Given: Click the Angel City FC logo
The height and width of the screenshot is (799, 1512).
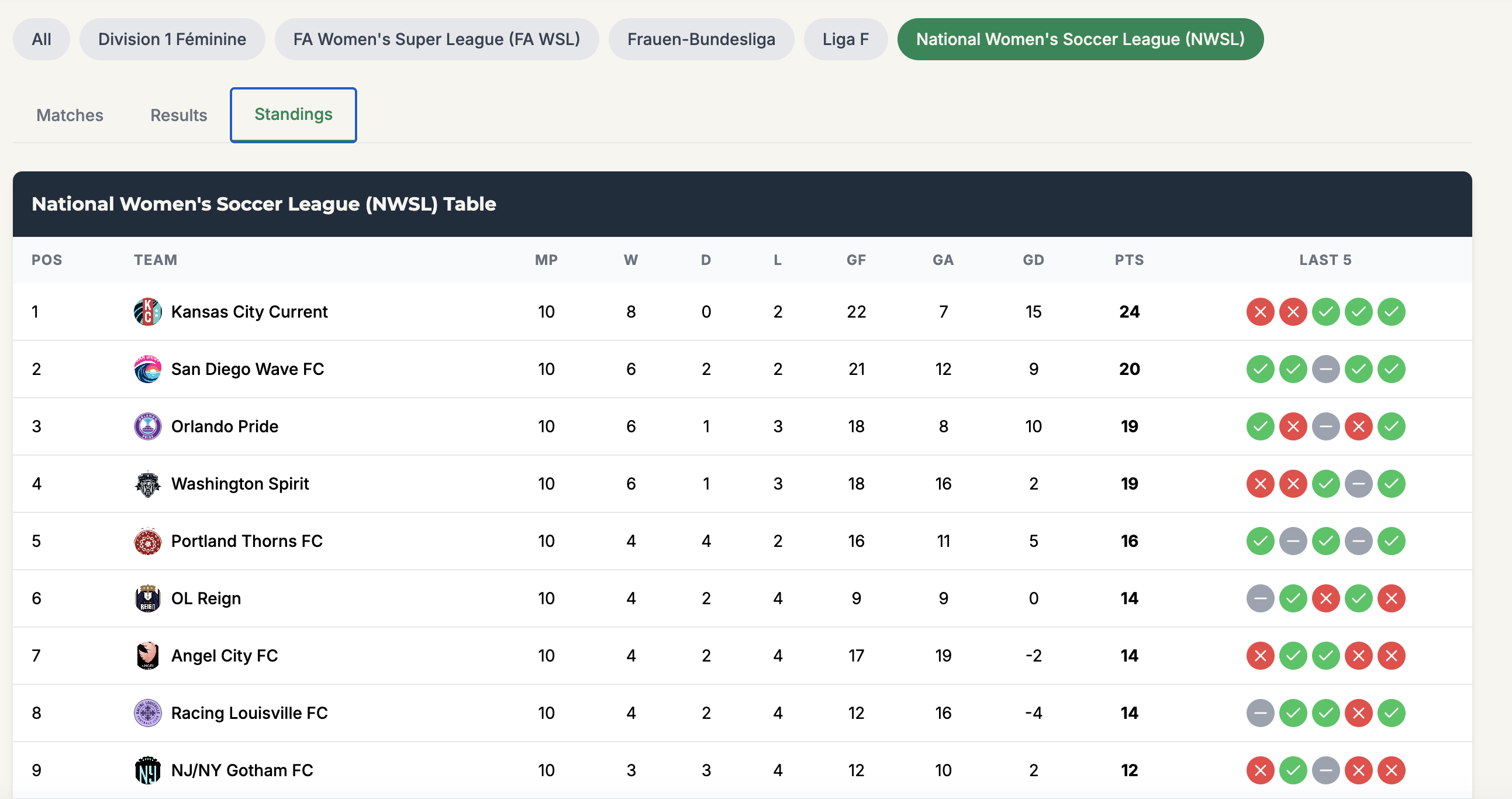Looking at the screenshot, I should [x=147, y=656].
